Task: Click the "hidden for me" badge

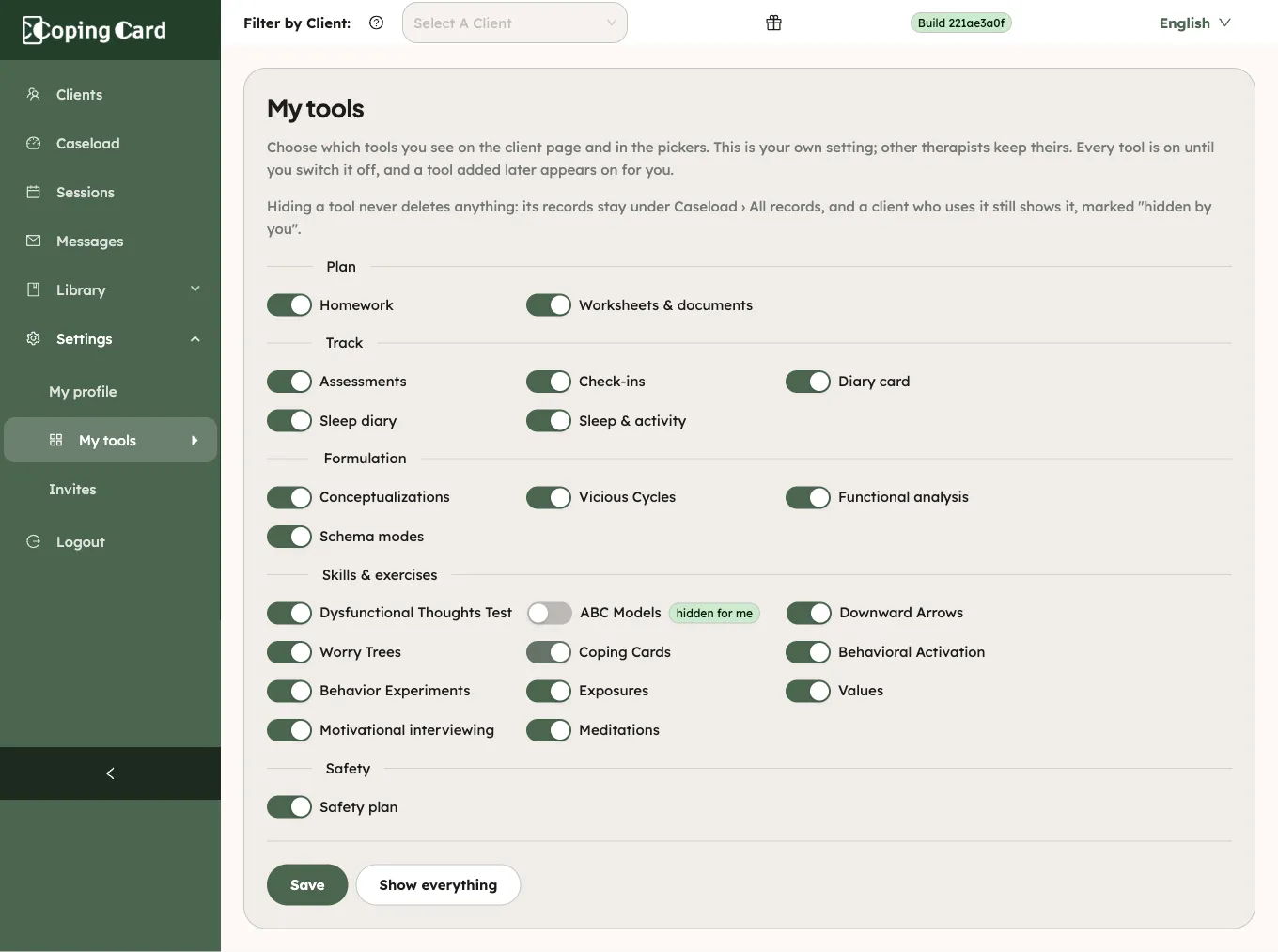Action: pos(714,614)
